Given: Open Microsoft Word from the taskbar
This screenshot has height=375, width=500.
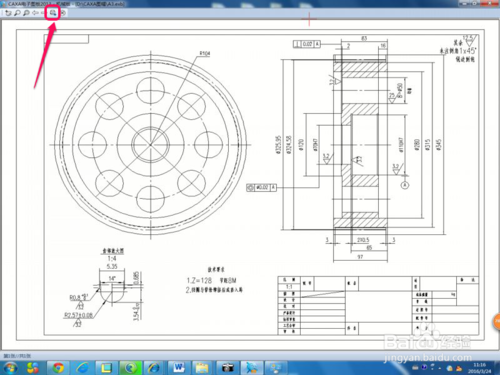Looking at the screenshot, I should pyautogui.click(x=179, y=368).
